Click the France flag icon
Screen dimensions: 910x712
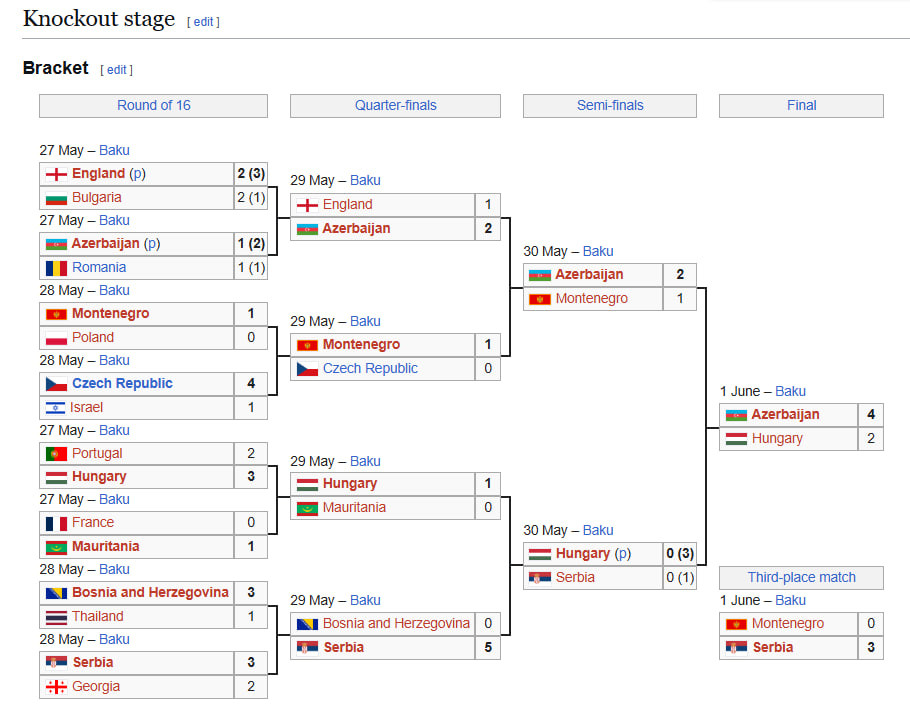[56, 523]
